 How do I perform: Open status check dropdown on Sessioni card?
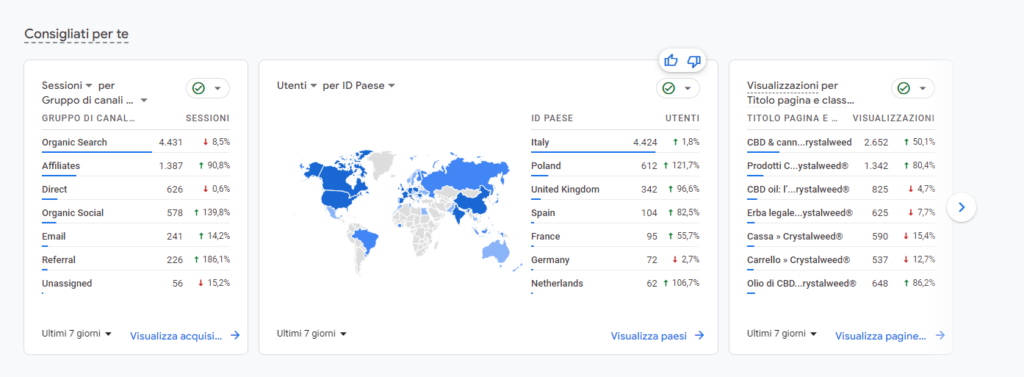click(x=208, y=88)
